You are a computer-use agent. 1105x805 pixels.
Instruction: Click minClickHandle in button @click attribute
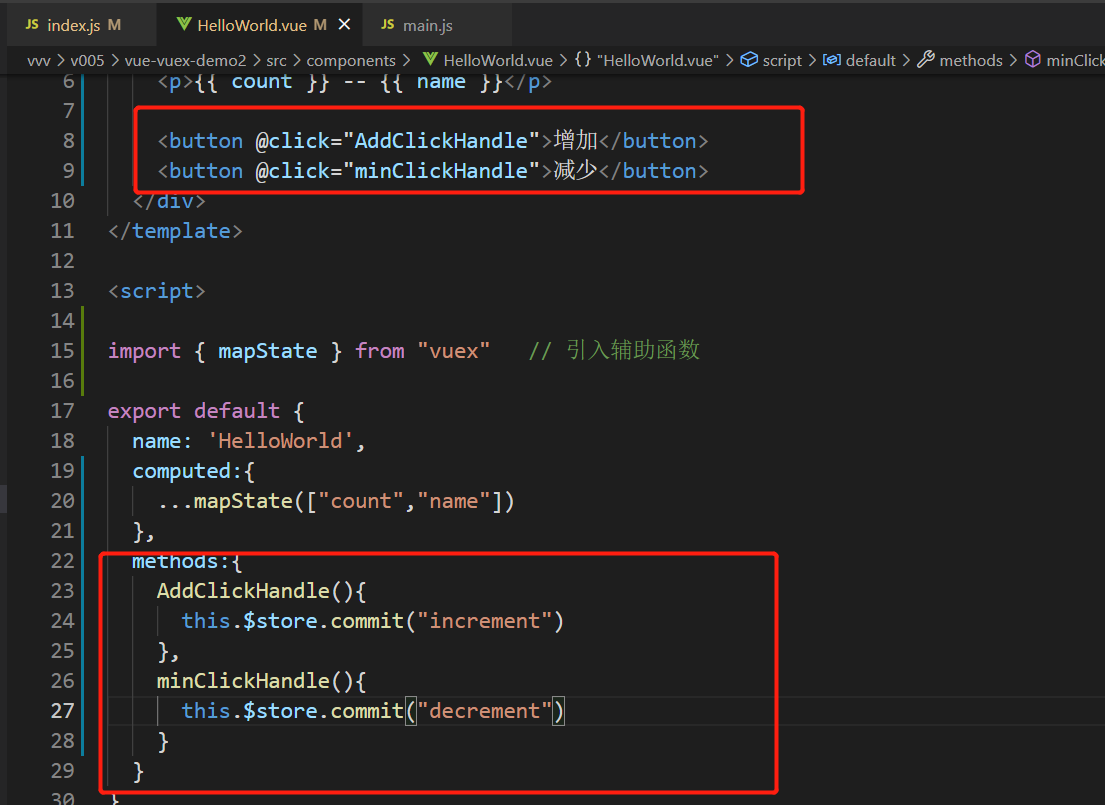[x=441, y=171]
